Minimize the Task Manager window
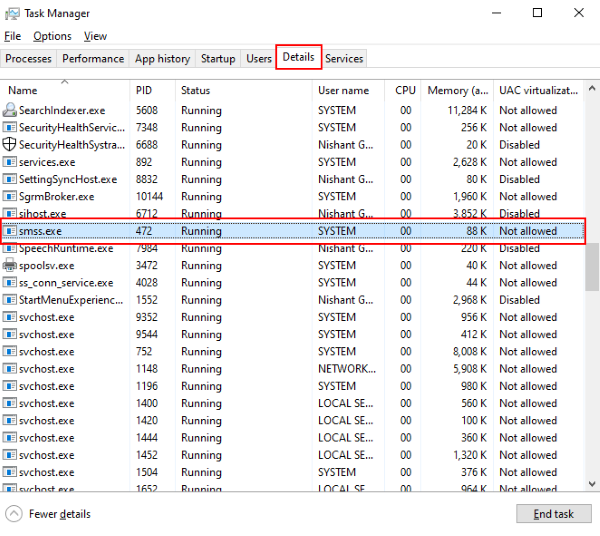 point(496,13)
